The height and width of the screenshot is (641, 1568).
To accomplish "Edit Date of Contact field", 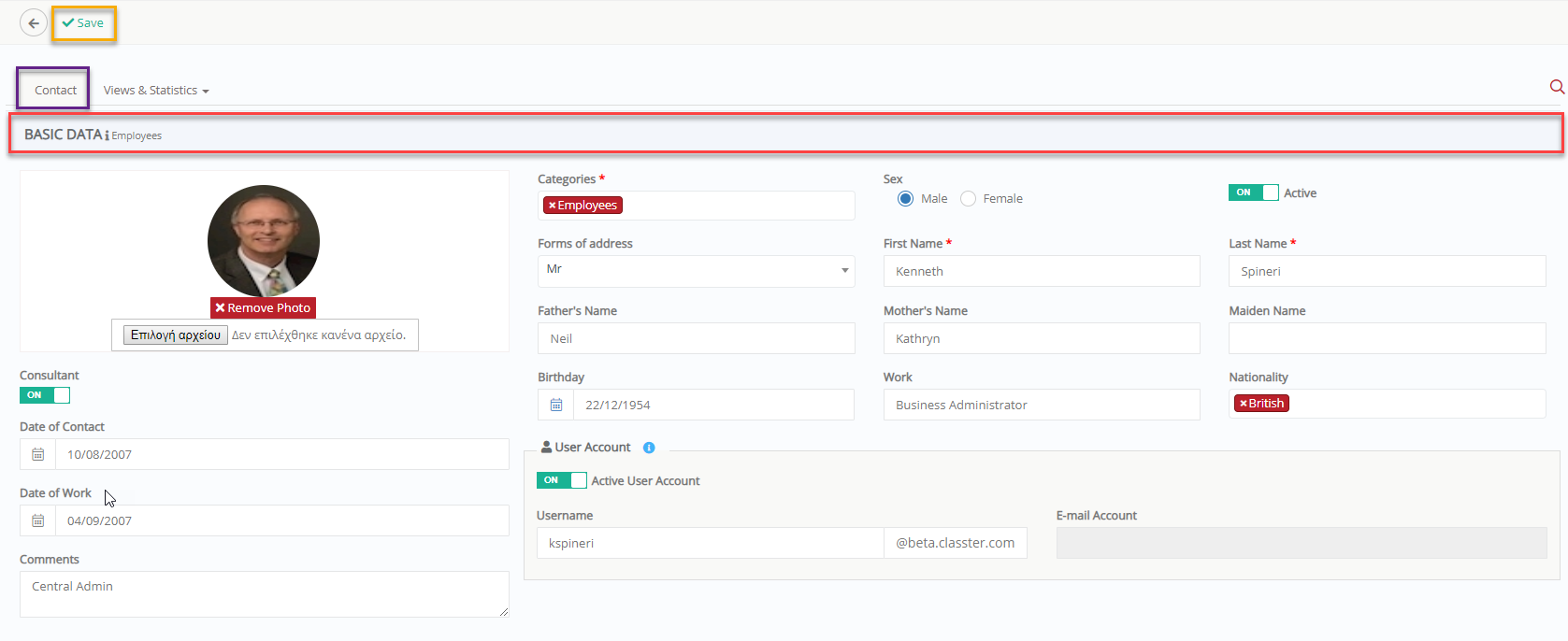I will [282, 454].
